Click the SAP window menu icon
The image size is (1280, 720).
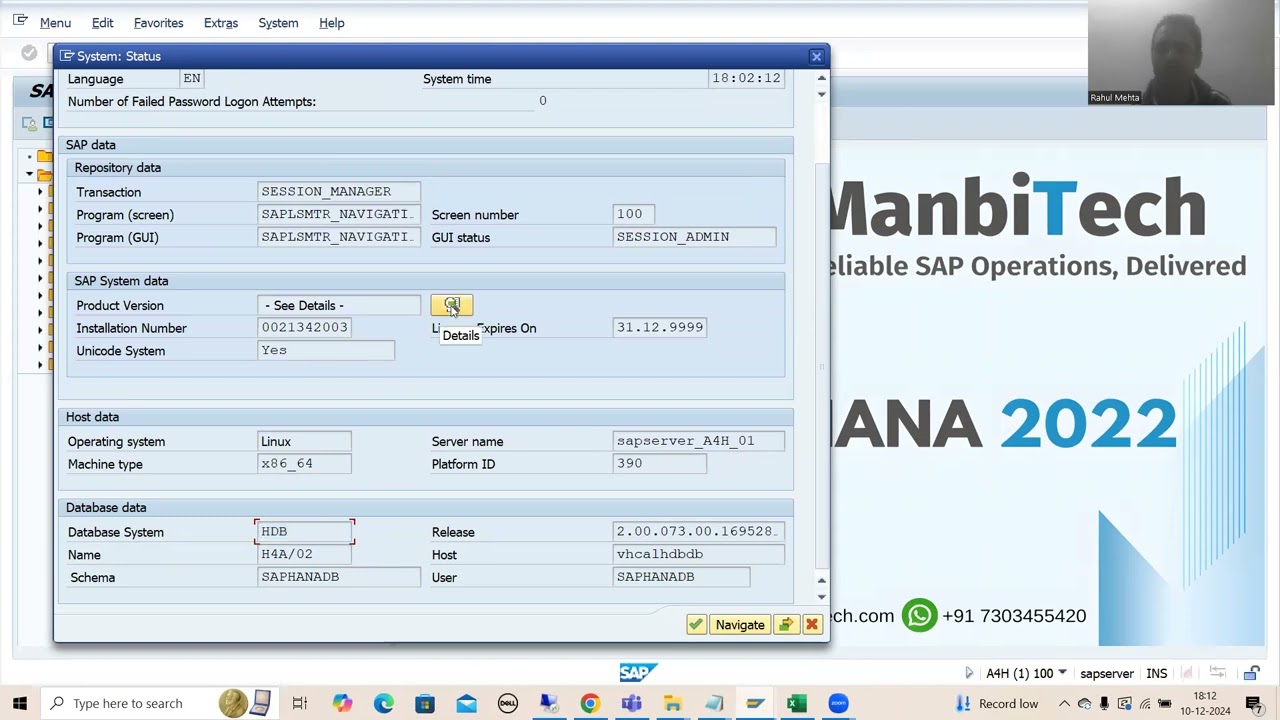click(20, 21)
